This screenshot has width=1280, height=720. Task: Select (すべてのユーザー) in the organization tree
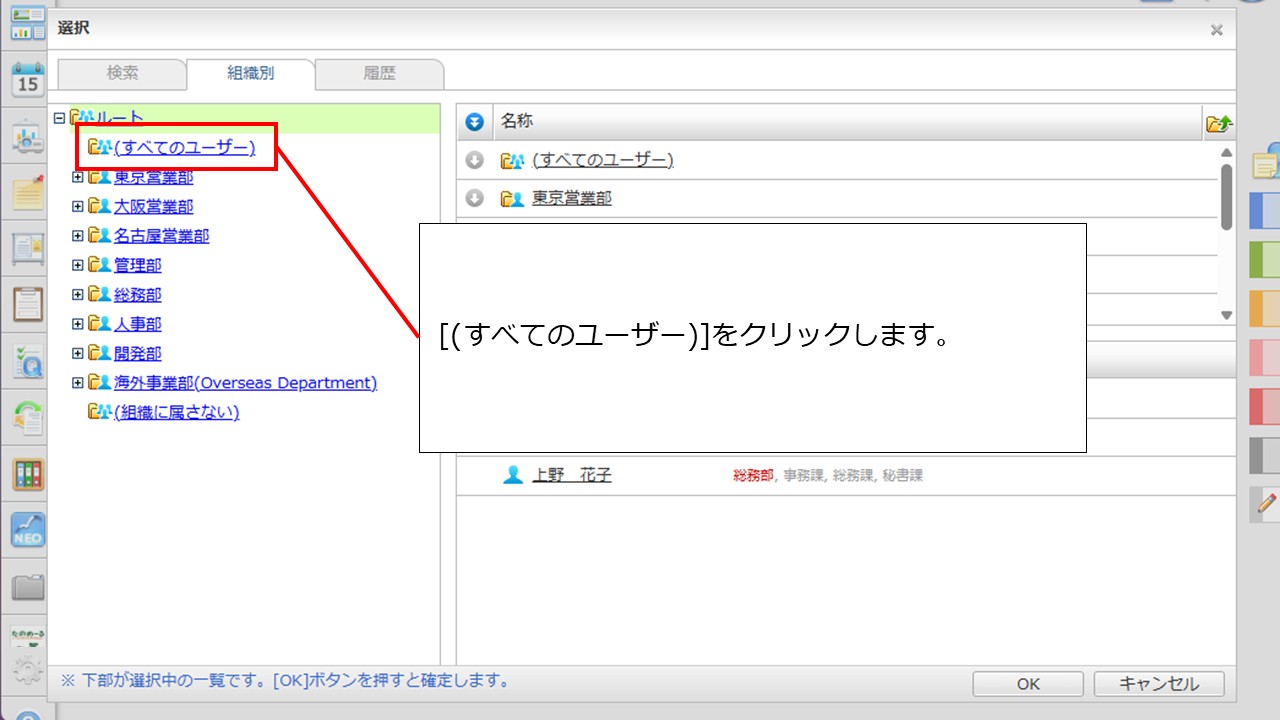click(x=184, y=148)
